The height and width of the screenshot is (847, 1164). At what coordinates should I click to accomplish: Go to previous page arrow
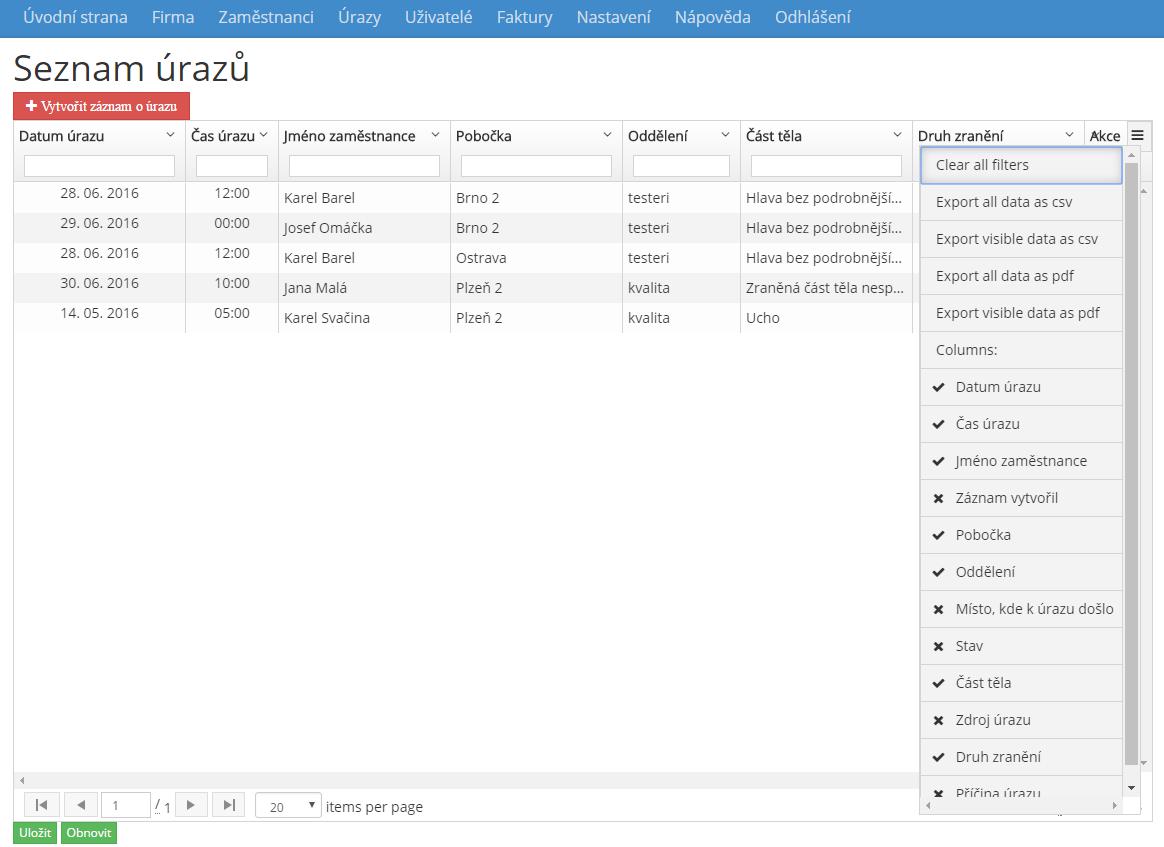[x=81, y=805]
